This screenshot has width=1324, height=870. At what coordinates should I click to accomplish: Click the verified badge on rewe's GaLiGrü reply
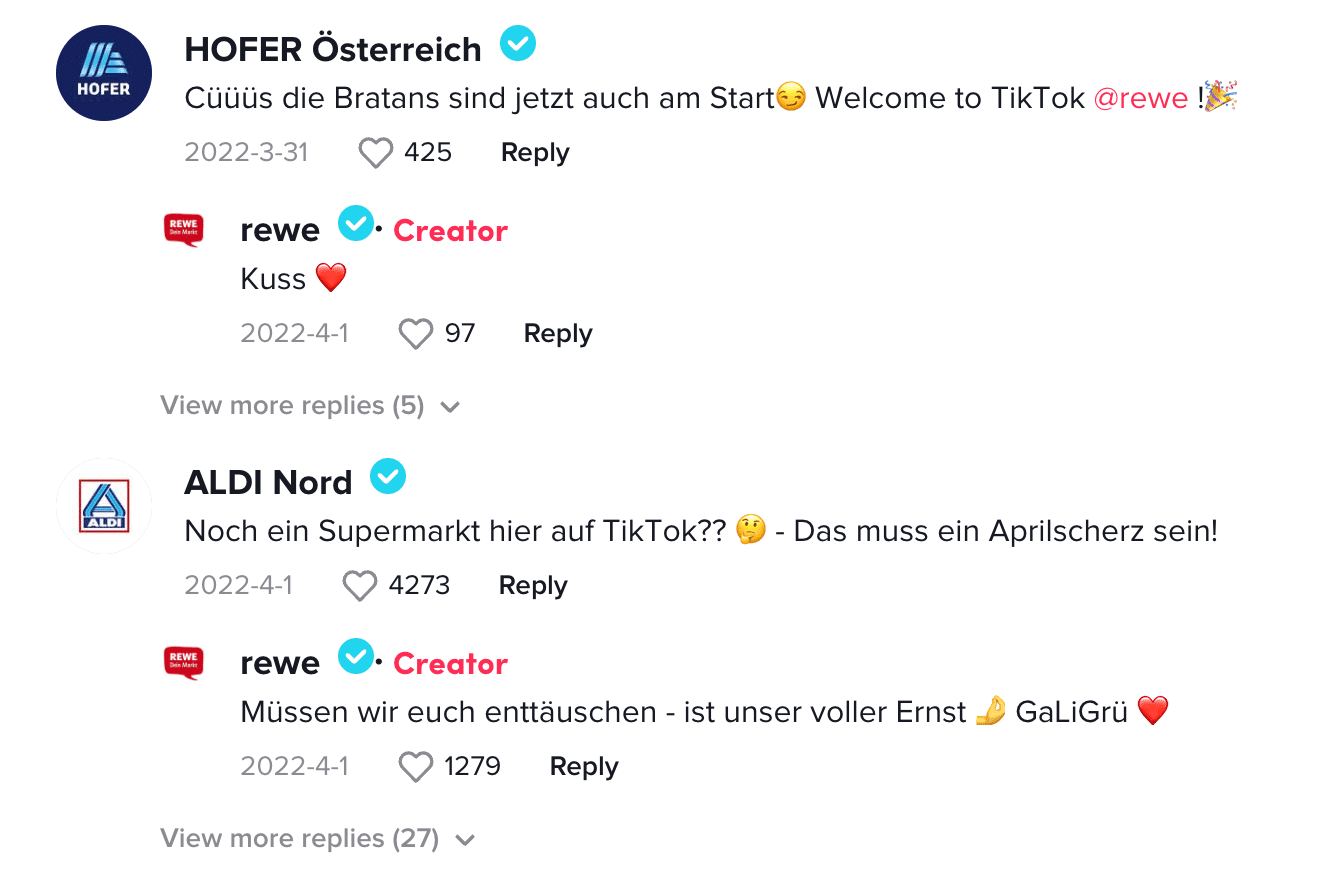[355, 656]
